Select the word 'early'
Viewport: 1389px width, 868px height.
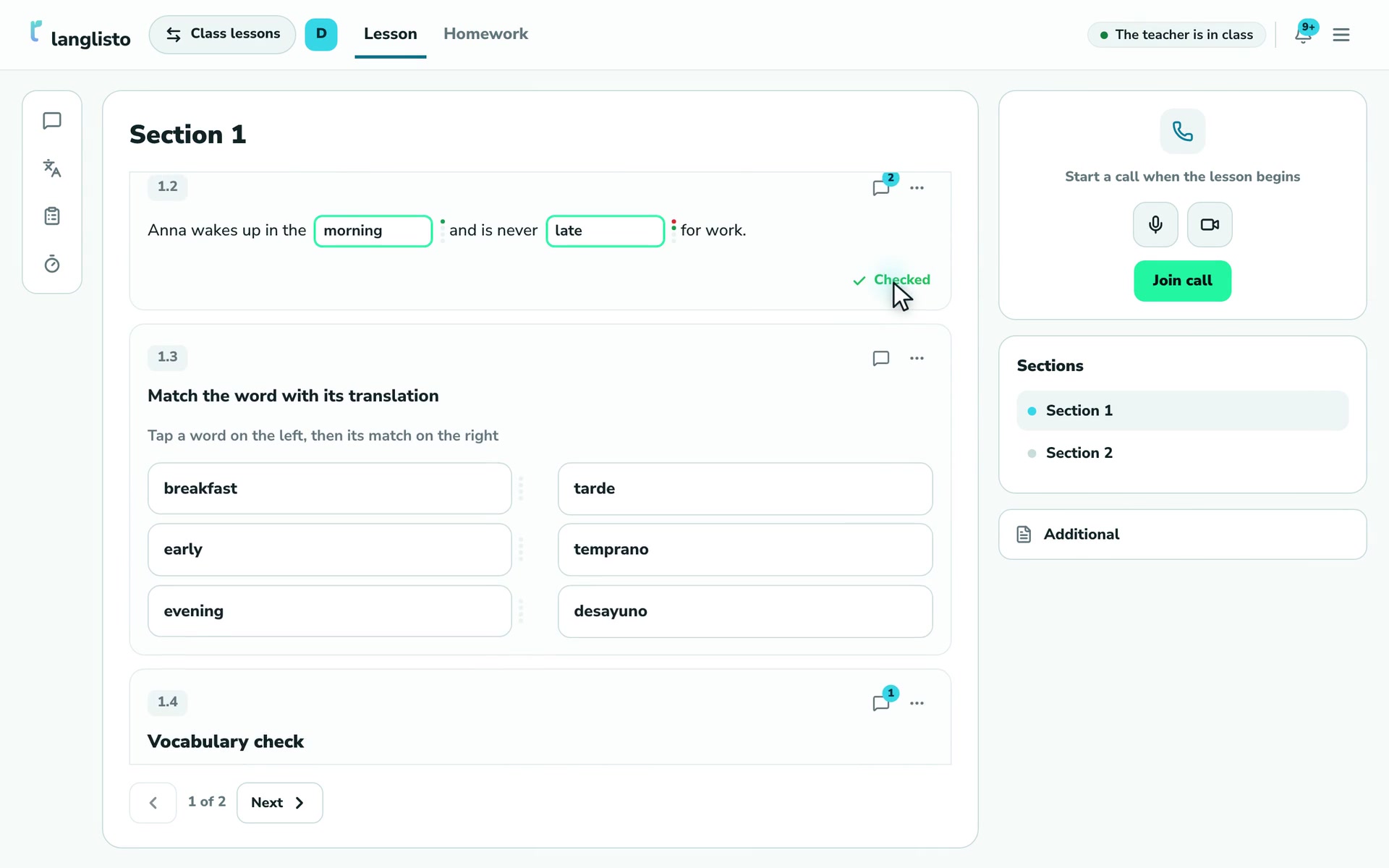[x=330, y=550]
